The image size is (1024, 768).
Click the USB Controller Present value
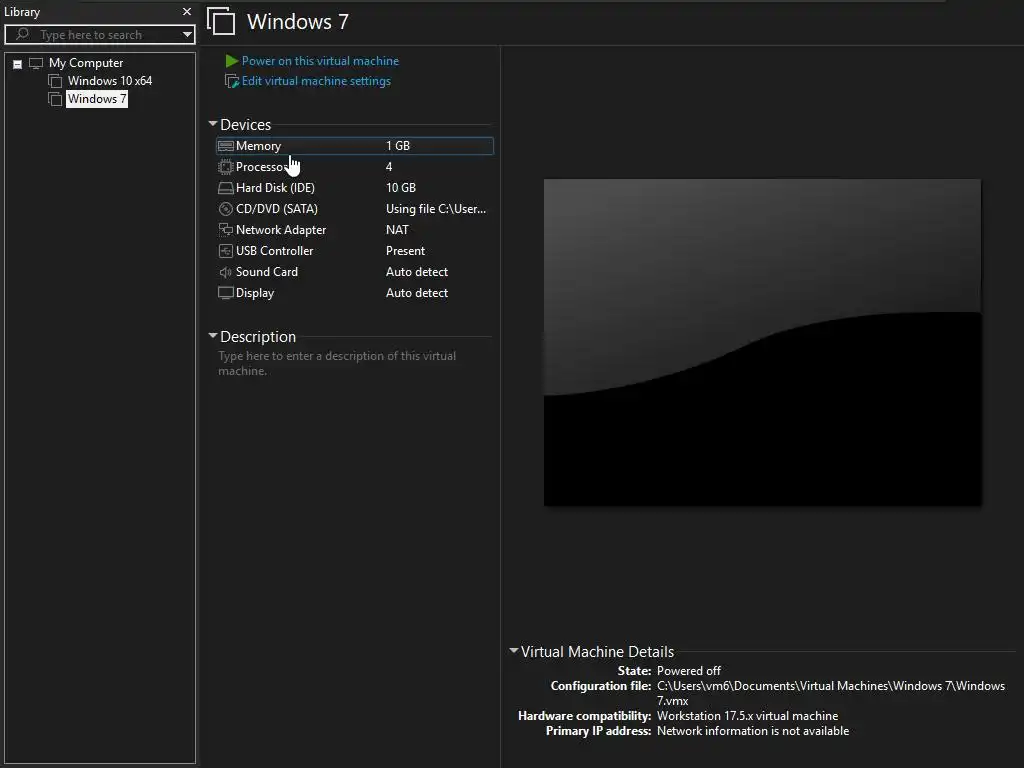[x=405, y=251]
